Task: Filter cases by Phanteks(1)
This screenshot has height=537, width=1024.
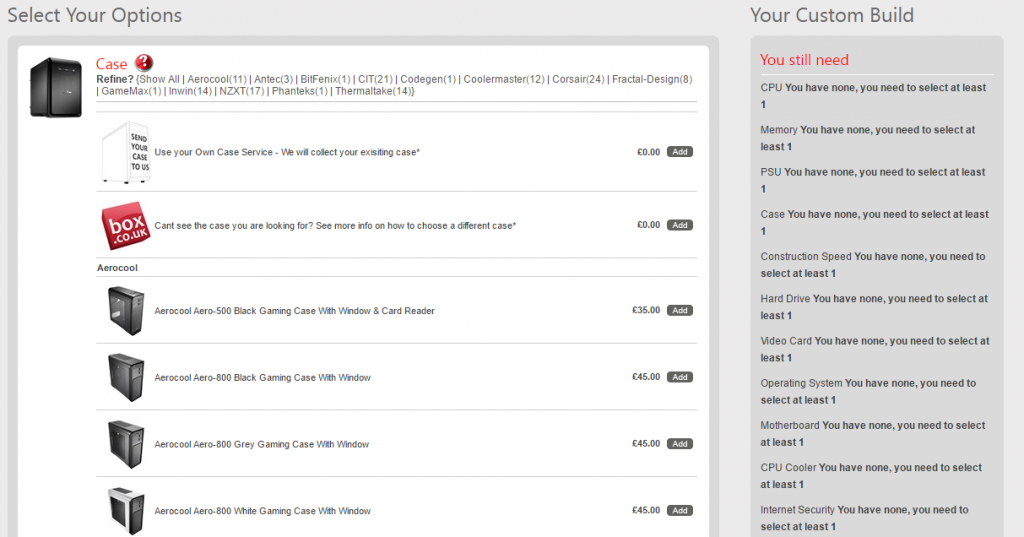Action: 300,91
